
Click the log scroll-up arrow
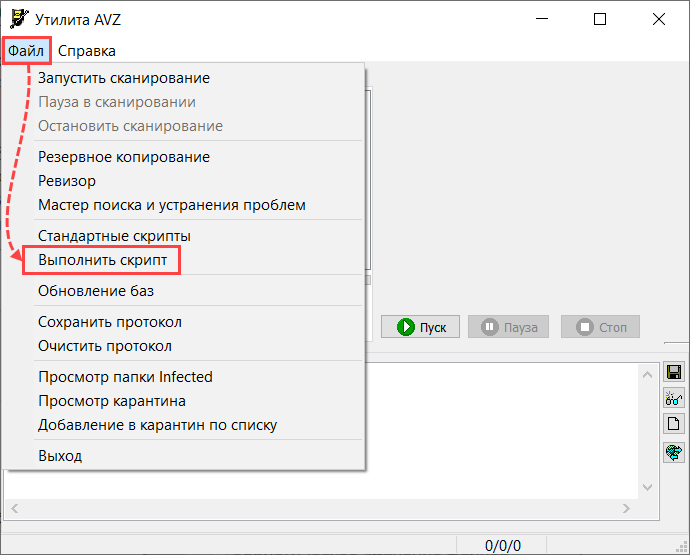pos(647,375)
